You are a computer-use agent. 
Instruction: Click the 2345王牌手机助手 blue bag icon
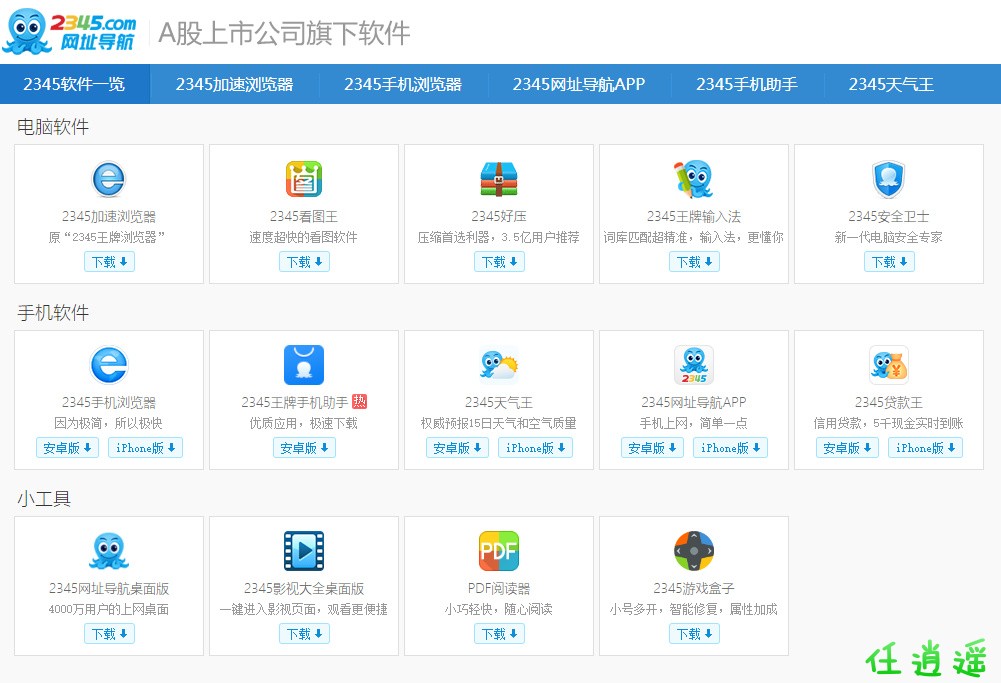tap(304, 365)
